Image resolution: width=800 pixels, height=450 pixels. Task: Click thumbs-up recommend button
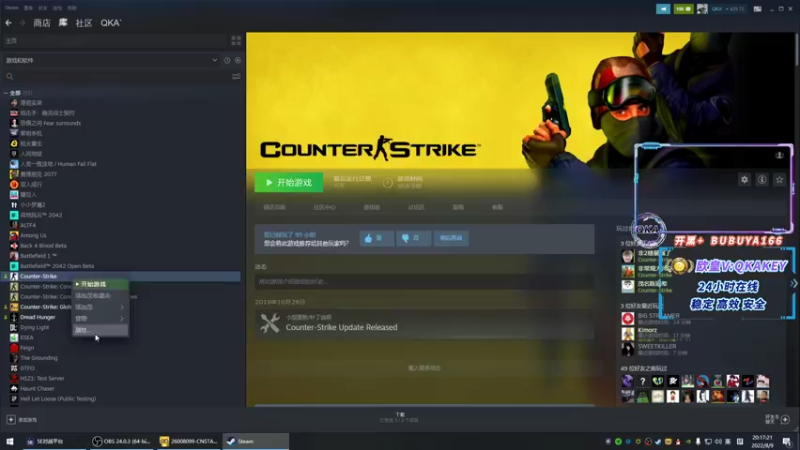click(377, 238)
